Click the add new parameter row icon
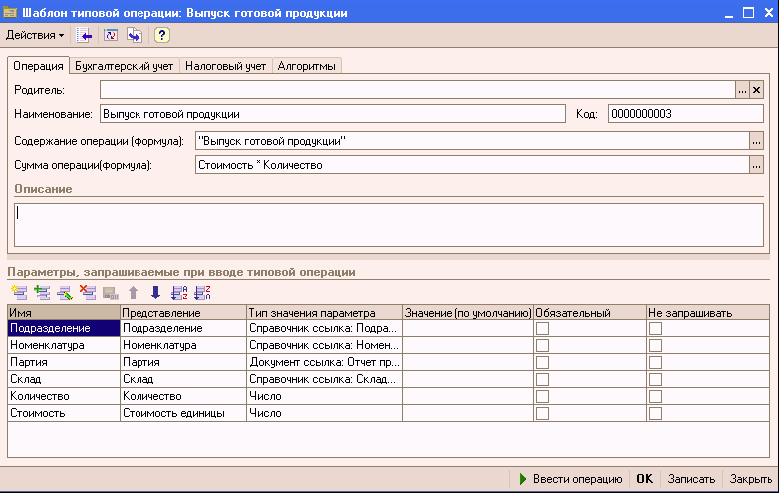The width and height of the screenshot is (779, 493). [x=16, y=293]
